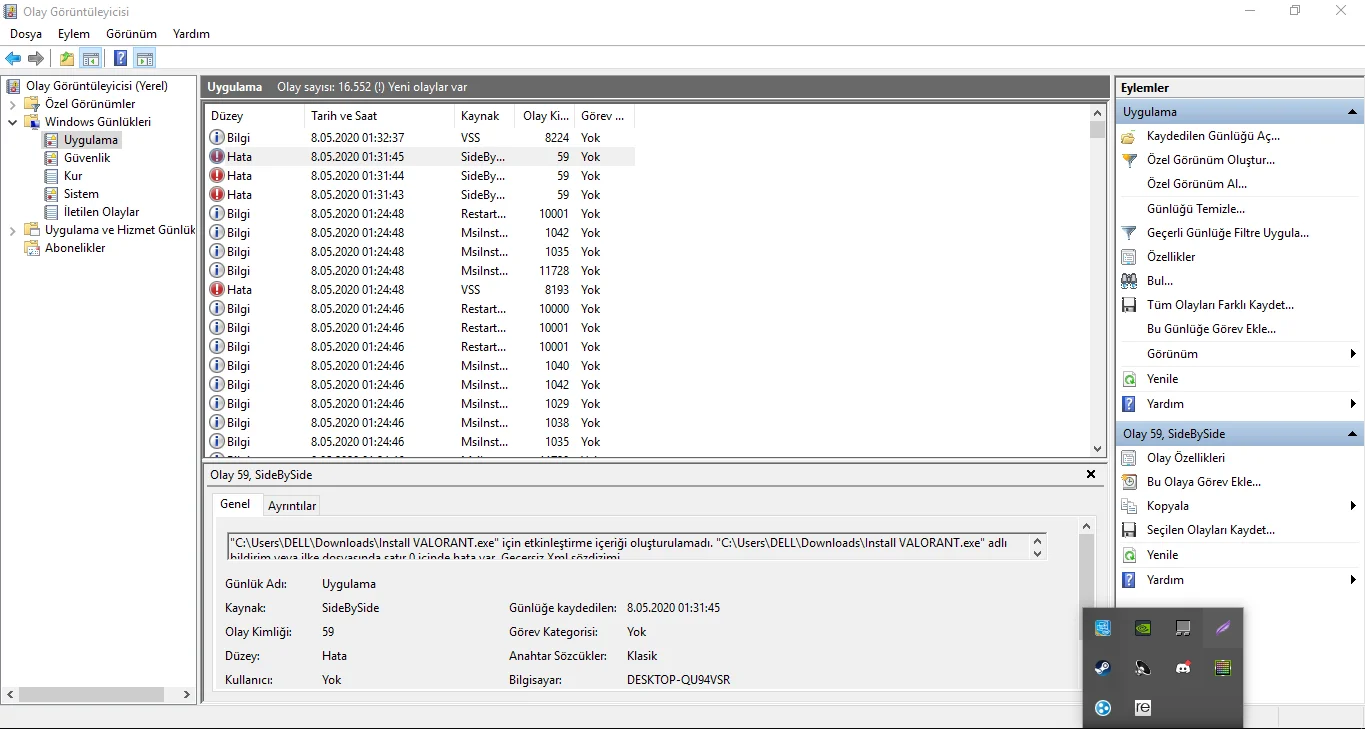The width and height of the screenshot is (1365, 729).
Task: Click the up-one-level folder toolbar icon
Action: 67,59
